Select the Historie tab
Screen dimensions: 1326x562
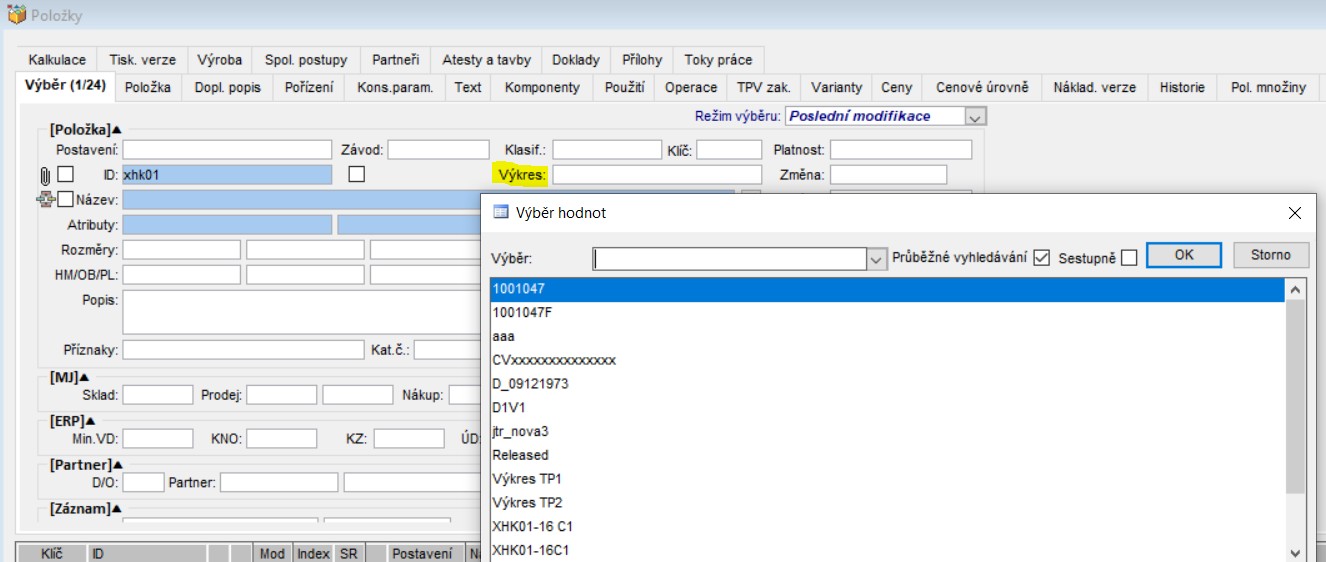1182,87
